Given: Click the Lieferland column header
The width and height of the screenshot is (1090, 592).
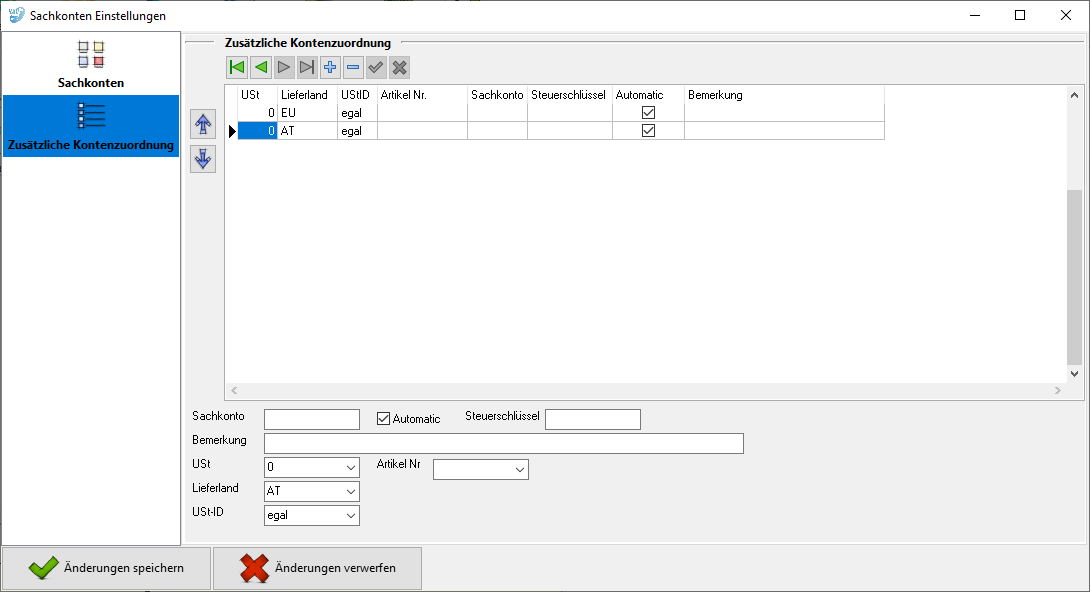Looking at the screenshot, I should (x=307, y=95).
